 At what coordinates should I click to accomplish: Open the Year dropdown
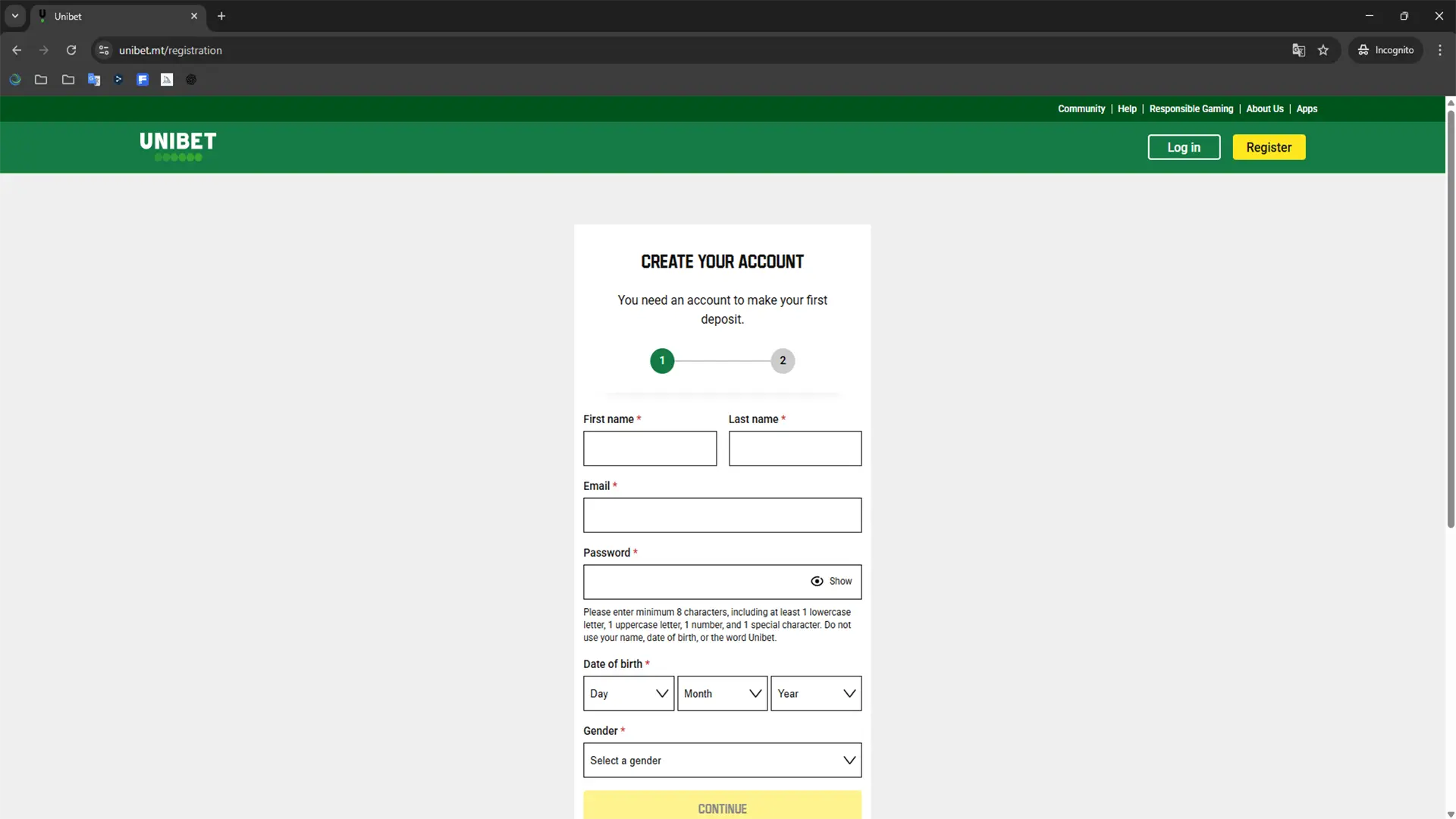coord(816,694)
